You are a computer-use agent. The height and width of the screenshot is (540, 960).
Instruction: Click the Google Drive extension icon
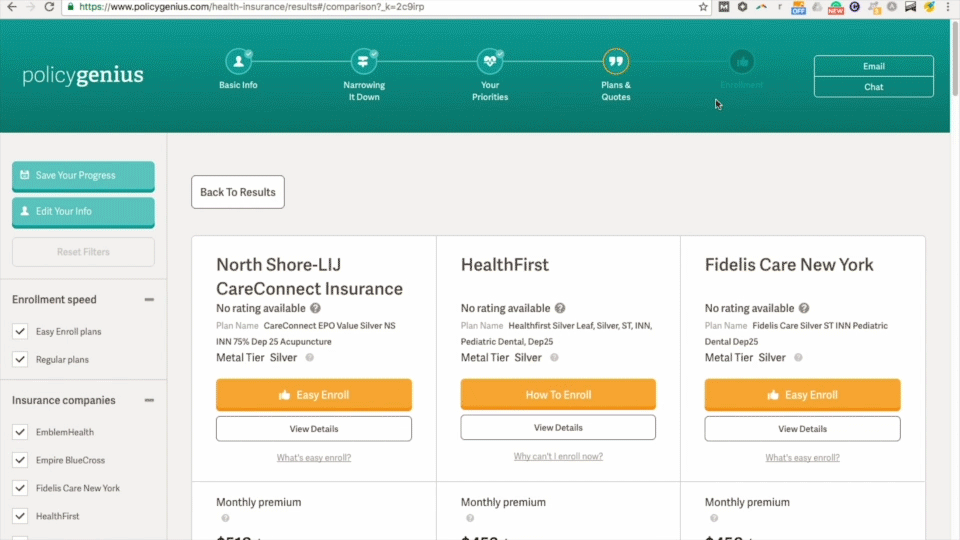point(817,7)
